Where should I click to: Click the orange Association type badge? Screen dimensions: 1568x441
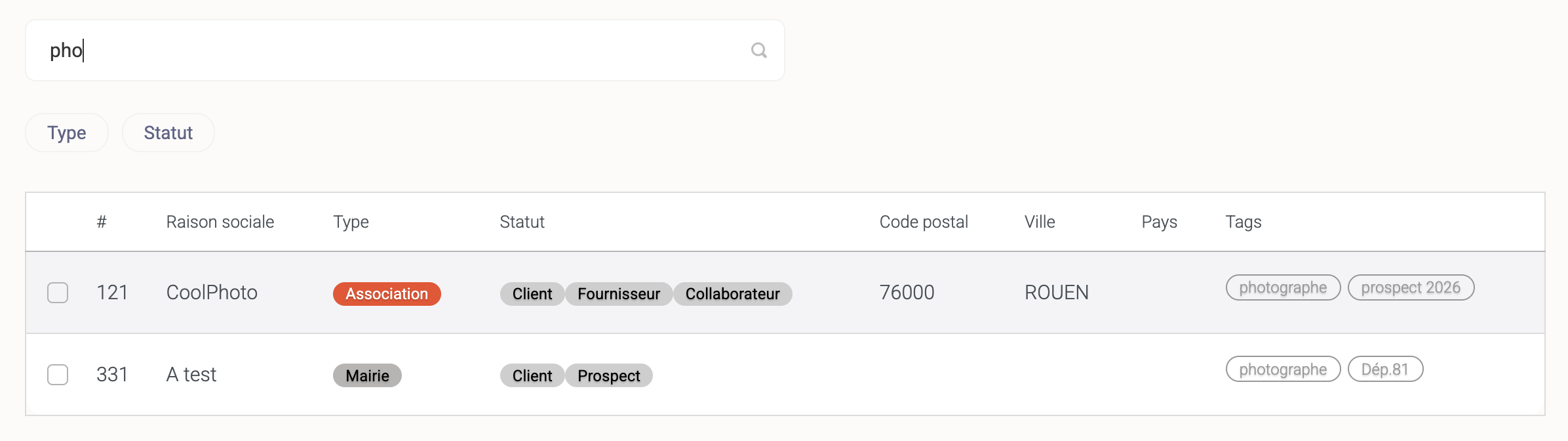click(x=387, y=294)
